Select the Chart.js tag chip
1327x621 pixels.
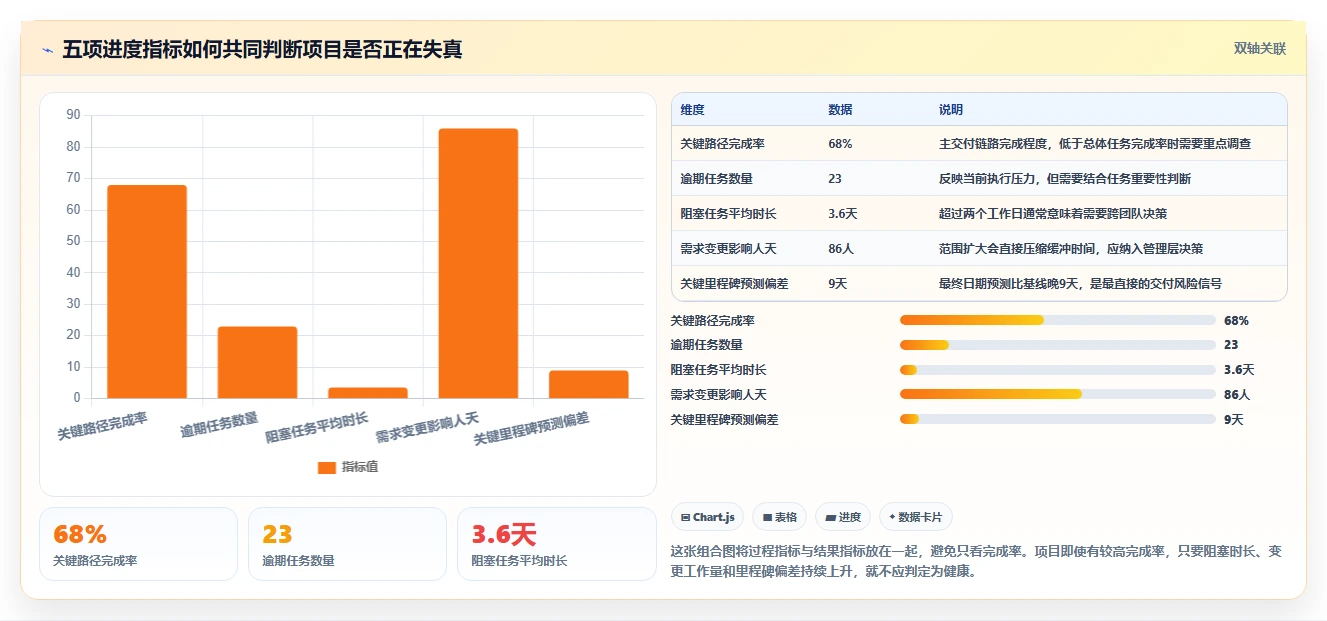click(707, 517)
